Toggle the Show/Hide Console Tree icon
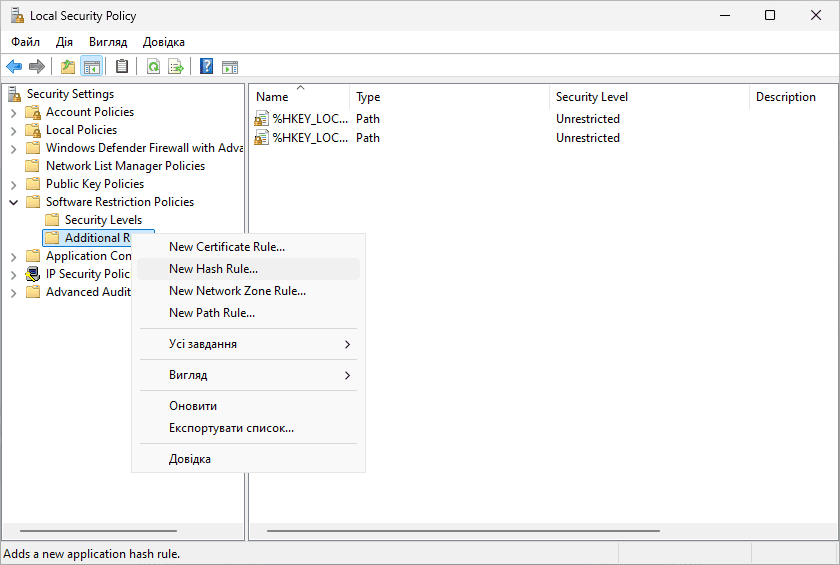Screen dimensions: 840x565 92,67
